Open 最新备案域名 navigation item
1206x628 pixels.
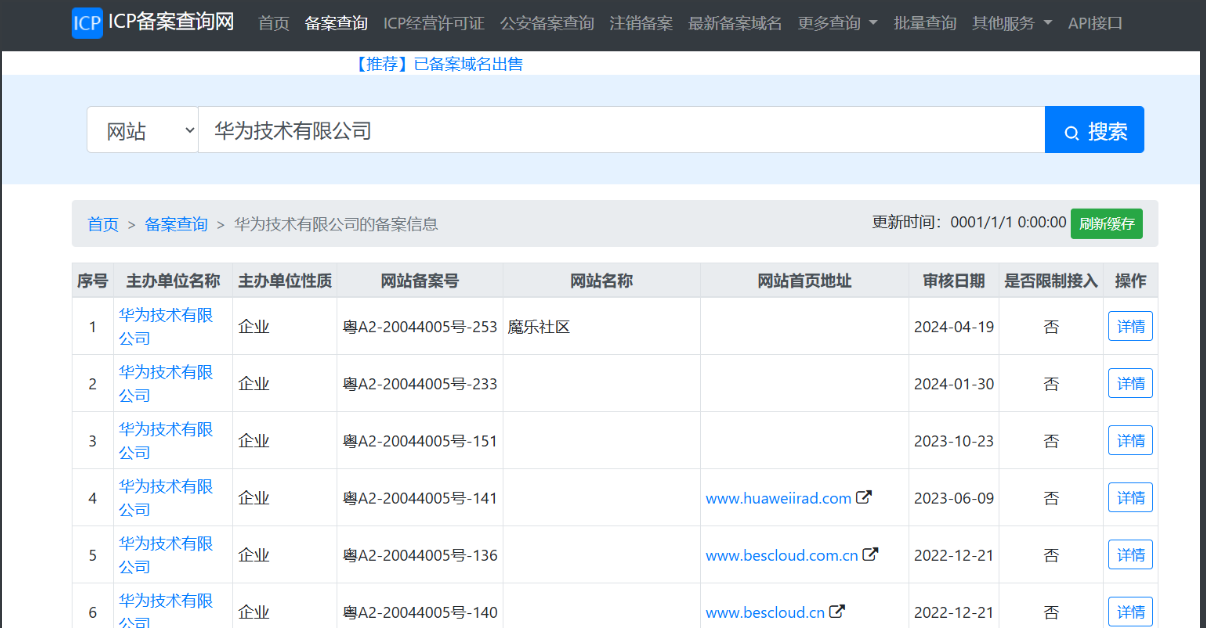click(735, 23)
